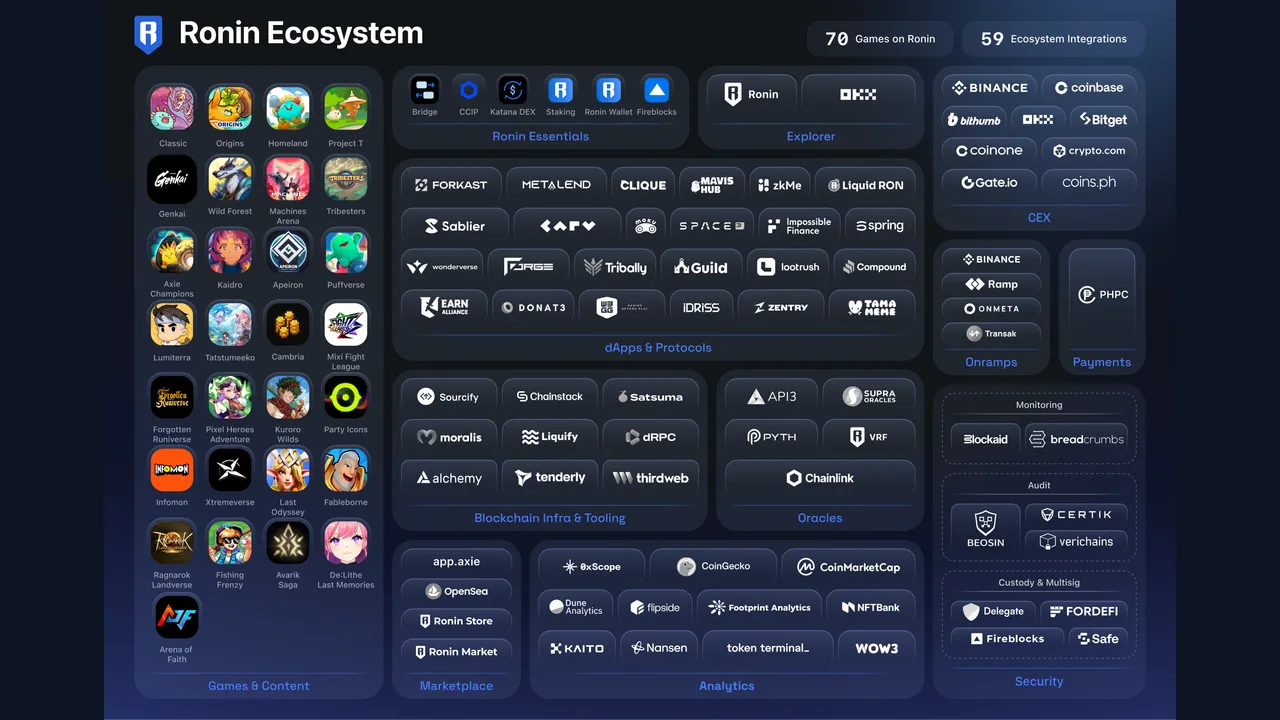Select the Pixel Heroes Adventure icon
This screenshot has height=720, width=1280.
coord(230,397)
